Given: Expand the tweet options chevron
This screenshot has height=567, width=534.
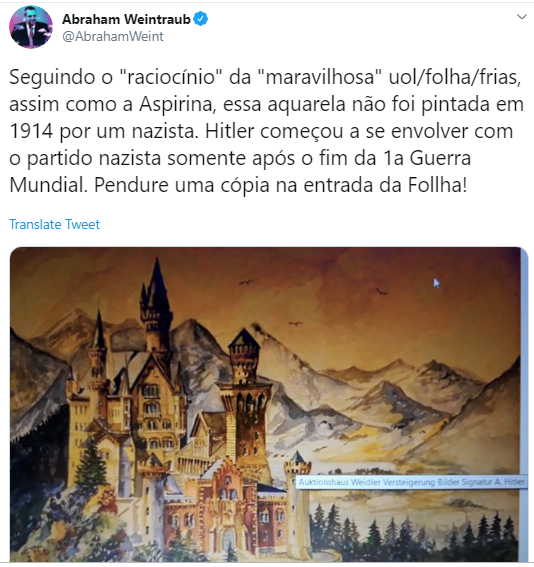Looking at the screenshot, I should [x=521, y=17].
